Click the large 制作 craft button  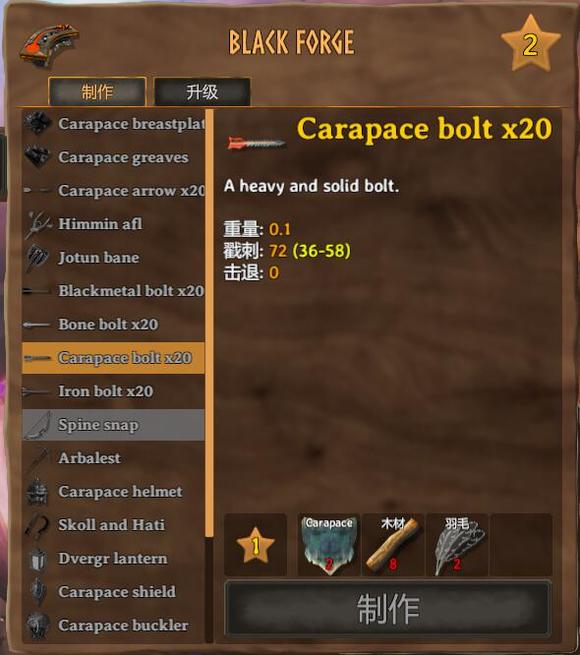tap(388, 608)
